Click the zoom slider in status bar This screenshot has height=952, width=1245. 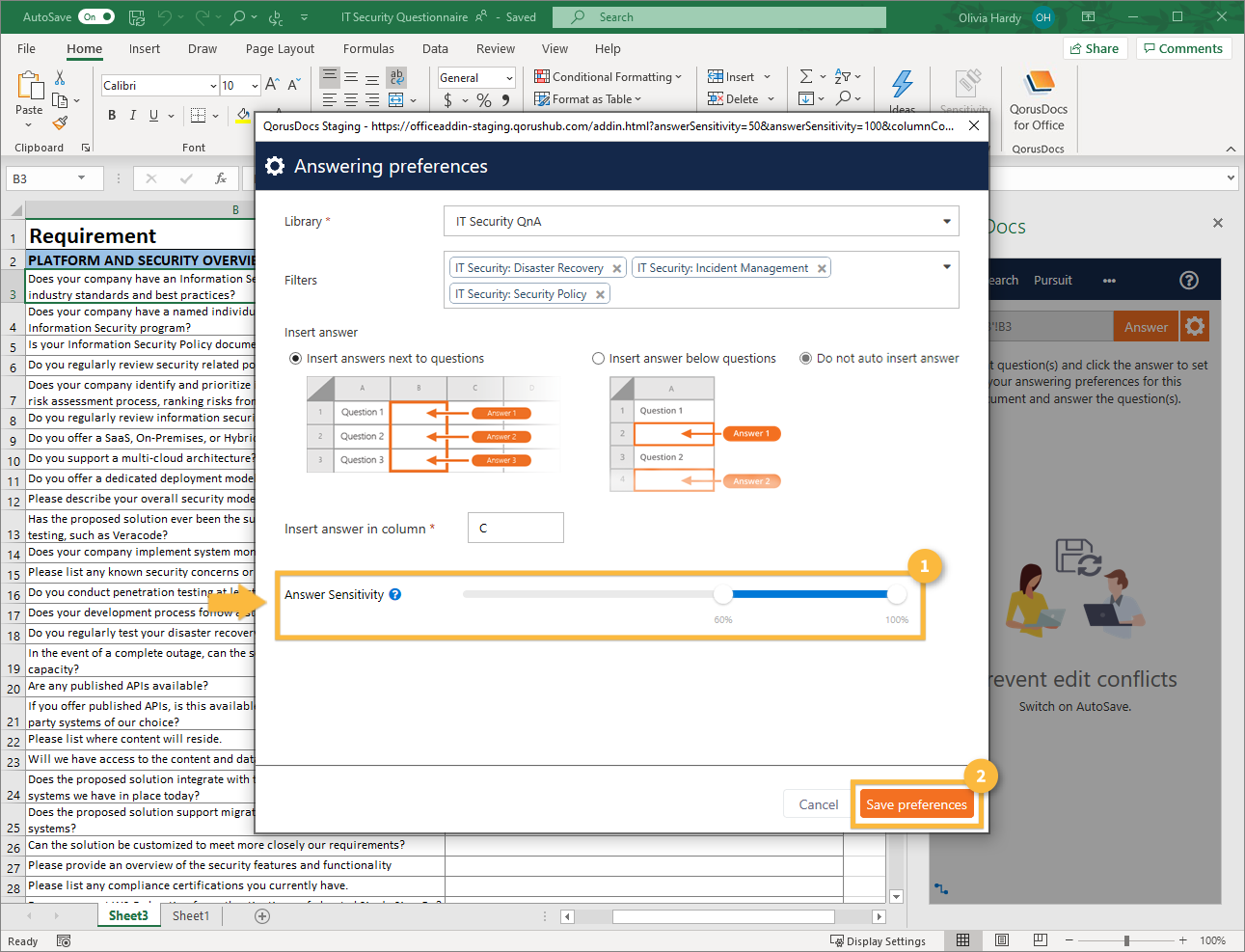click(1126, 940)
